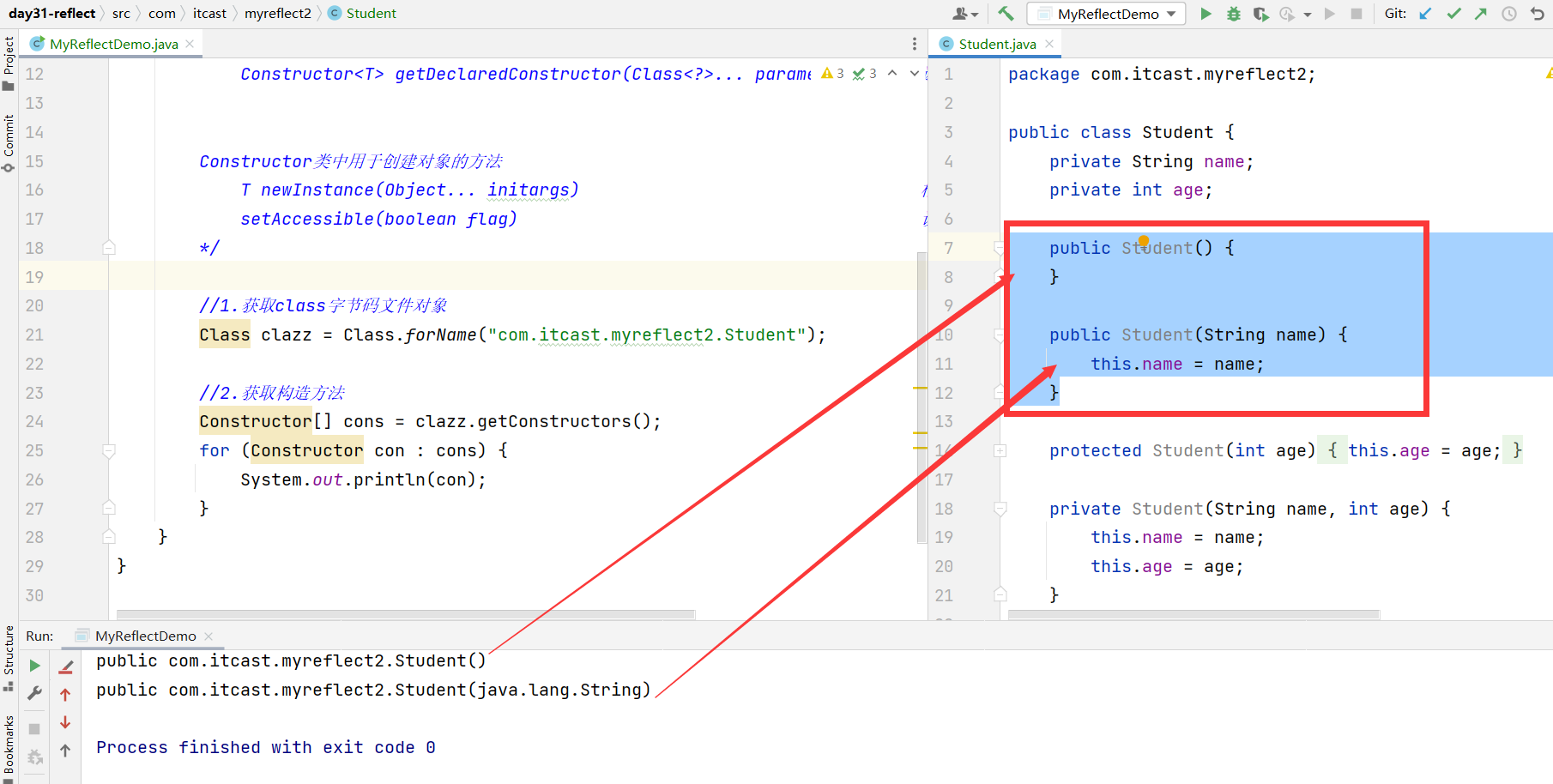
Task: Open editor tab options three-dot menu
Action: 914,44
